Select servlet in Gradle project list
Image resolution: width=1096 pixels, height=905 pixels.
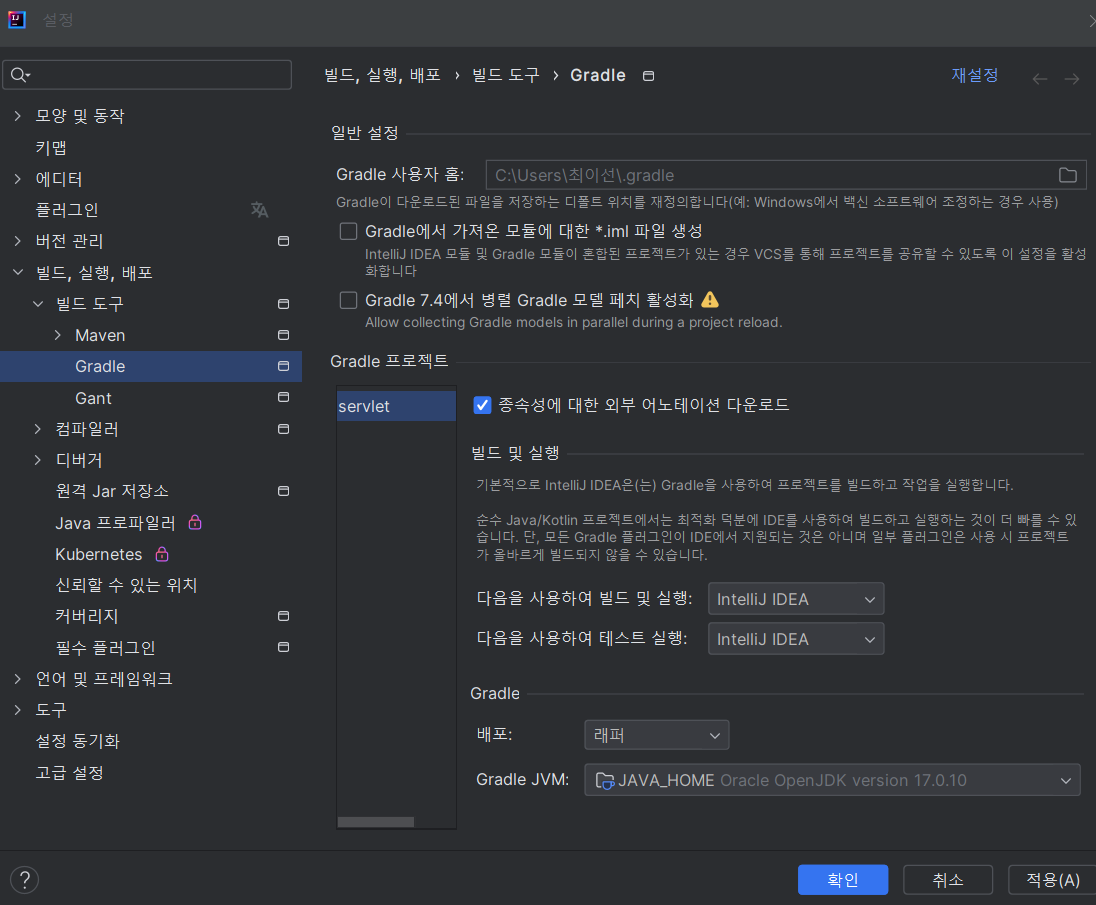396,406
